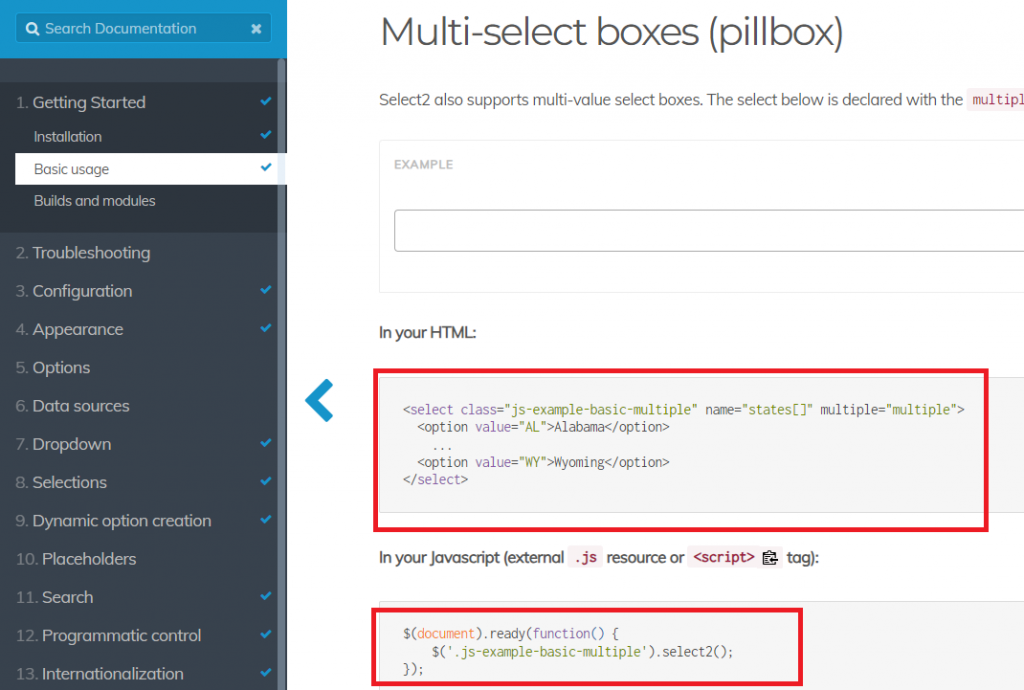1024x690 pixels.
Task: Click the Wyoming option code line
Action: tap(543, 463)
